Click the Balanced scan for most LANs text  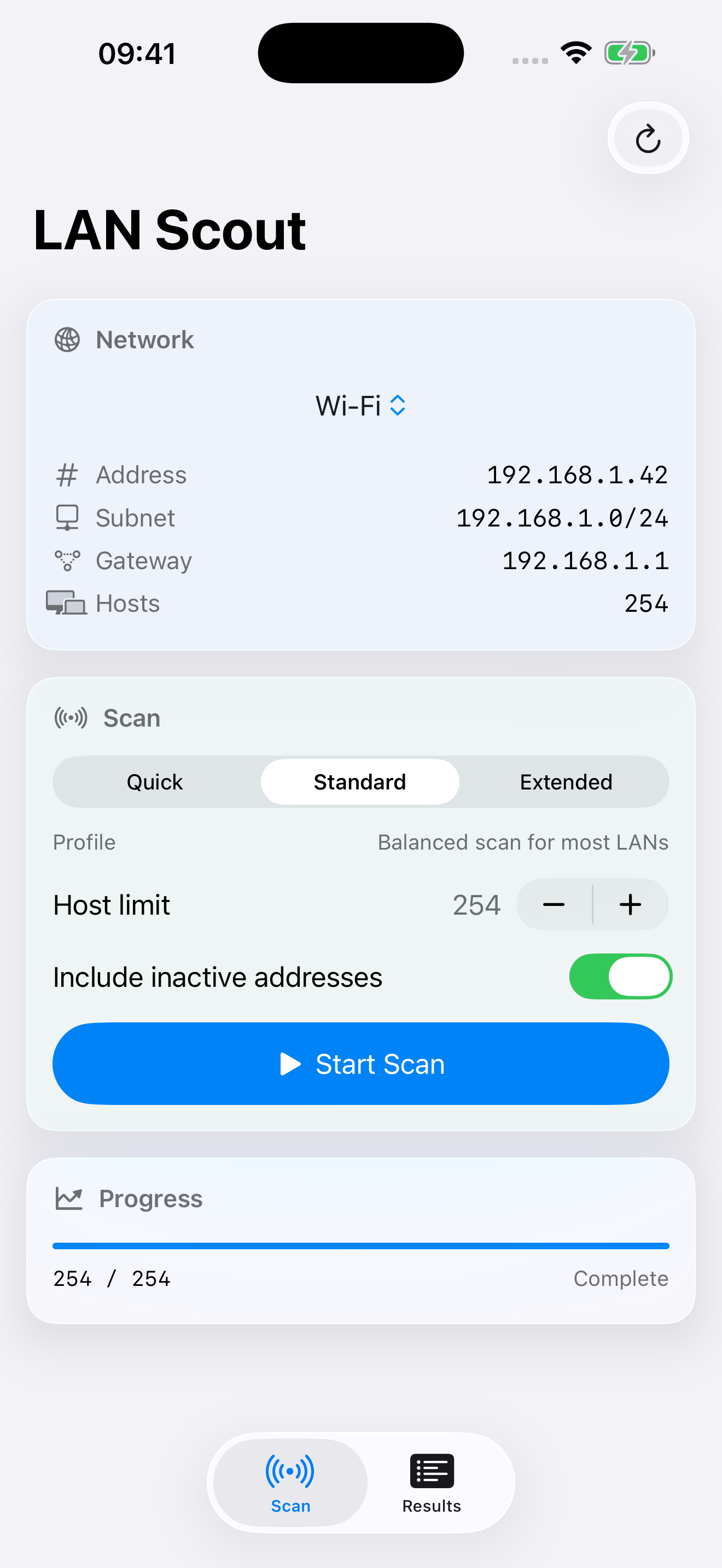tap(523, 842)
